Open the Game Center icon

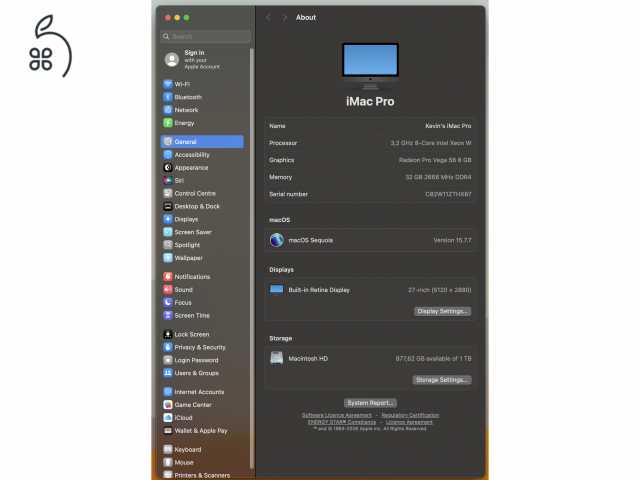pos(168,405)
